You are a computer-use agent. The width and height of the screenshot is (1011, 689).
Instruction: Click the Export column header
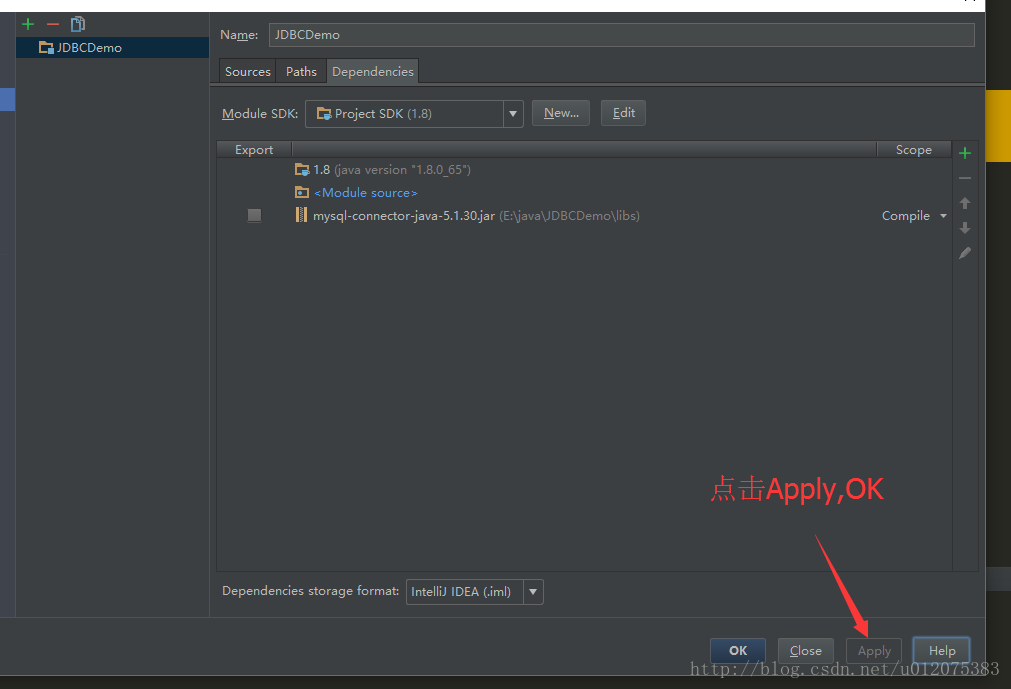pos(254,150)
